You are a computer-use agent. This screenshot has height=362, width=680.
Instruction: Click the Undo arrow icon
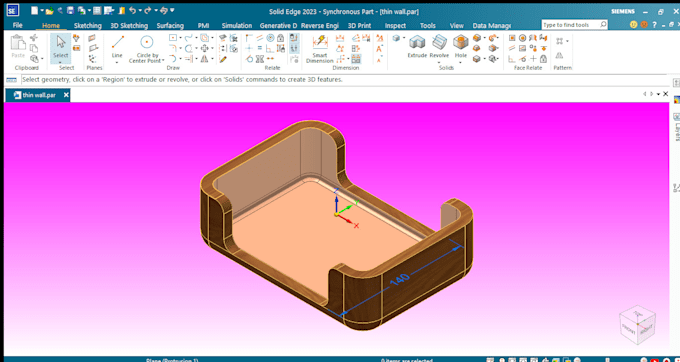(x=132, y=10)
